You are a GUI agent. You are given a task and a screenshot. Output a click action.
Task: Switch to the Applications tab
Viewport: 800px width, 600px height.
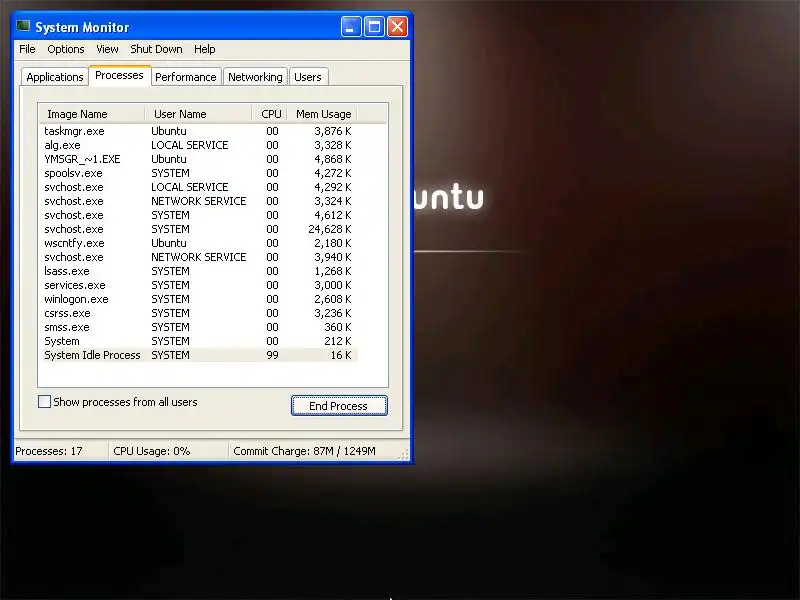tap(55, 77)
